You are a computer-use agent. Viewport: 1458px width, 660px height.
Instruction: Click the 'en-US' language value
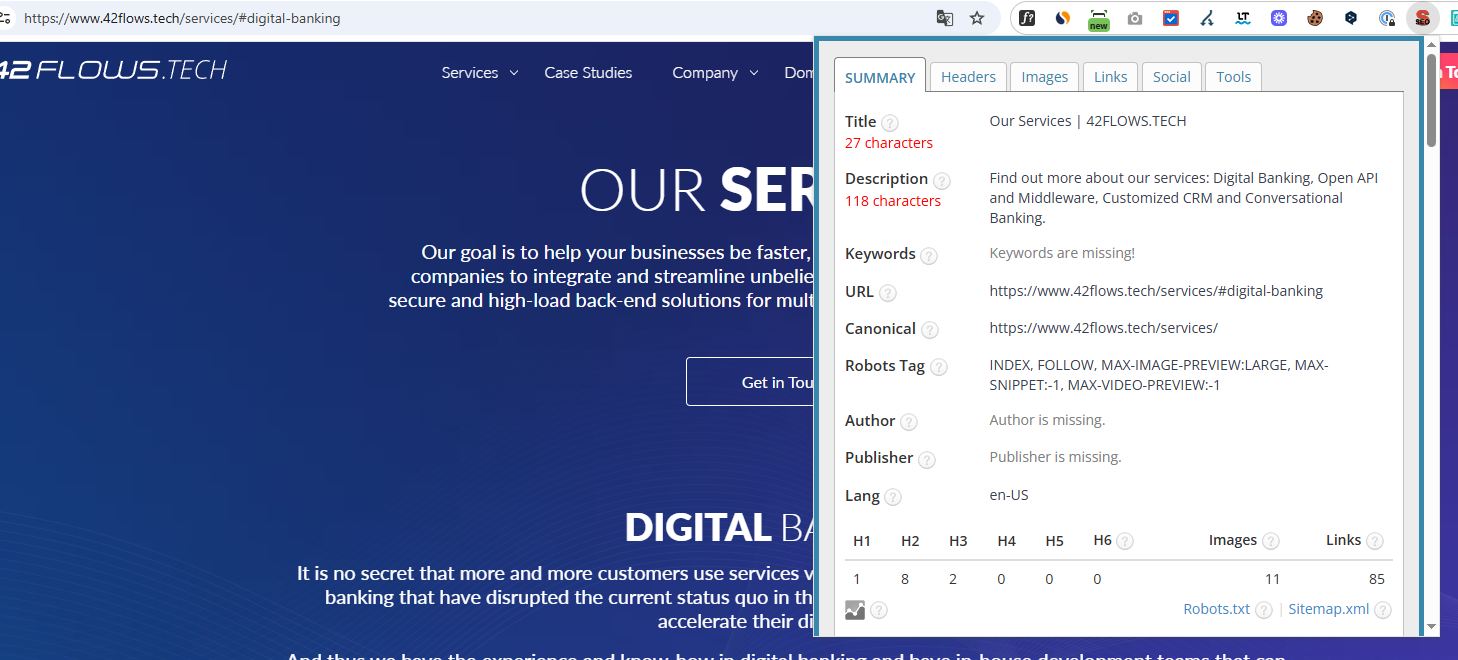(x=1009, y=495)
